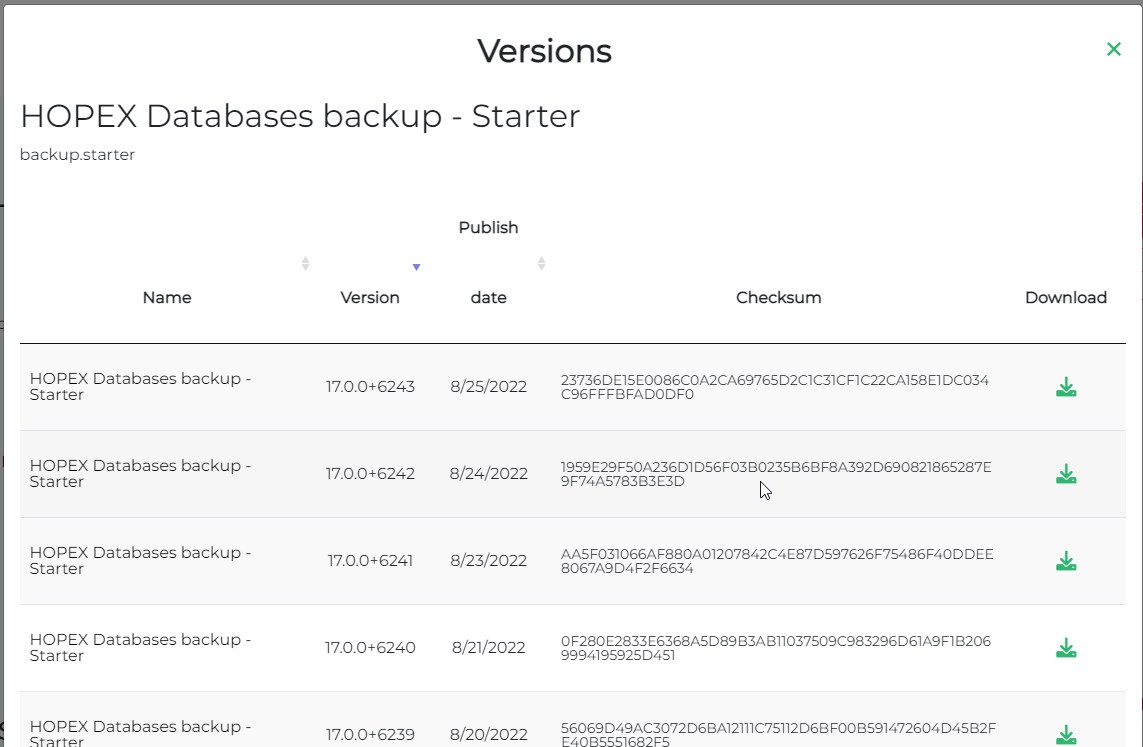The height and width of the screenshot is (747, 1143).
Task: Click checksum starting with AA5F0310
Action: (777, 561)
